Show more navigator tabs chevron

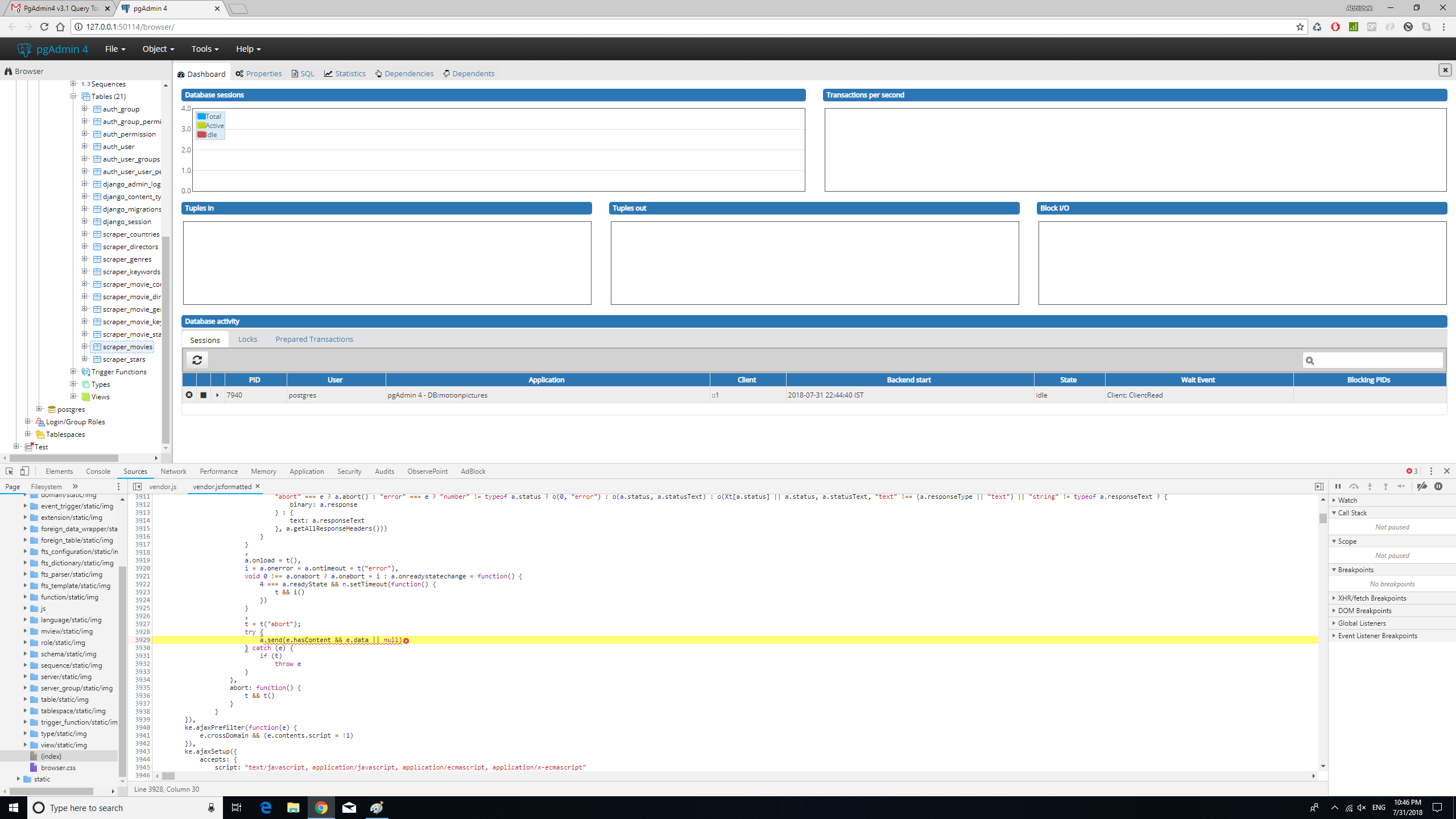tap(75, 486)
